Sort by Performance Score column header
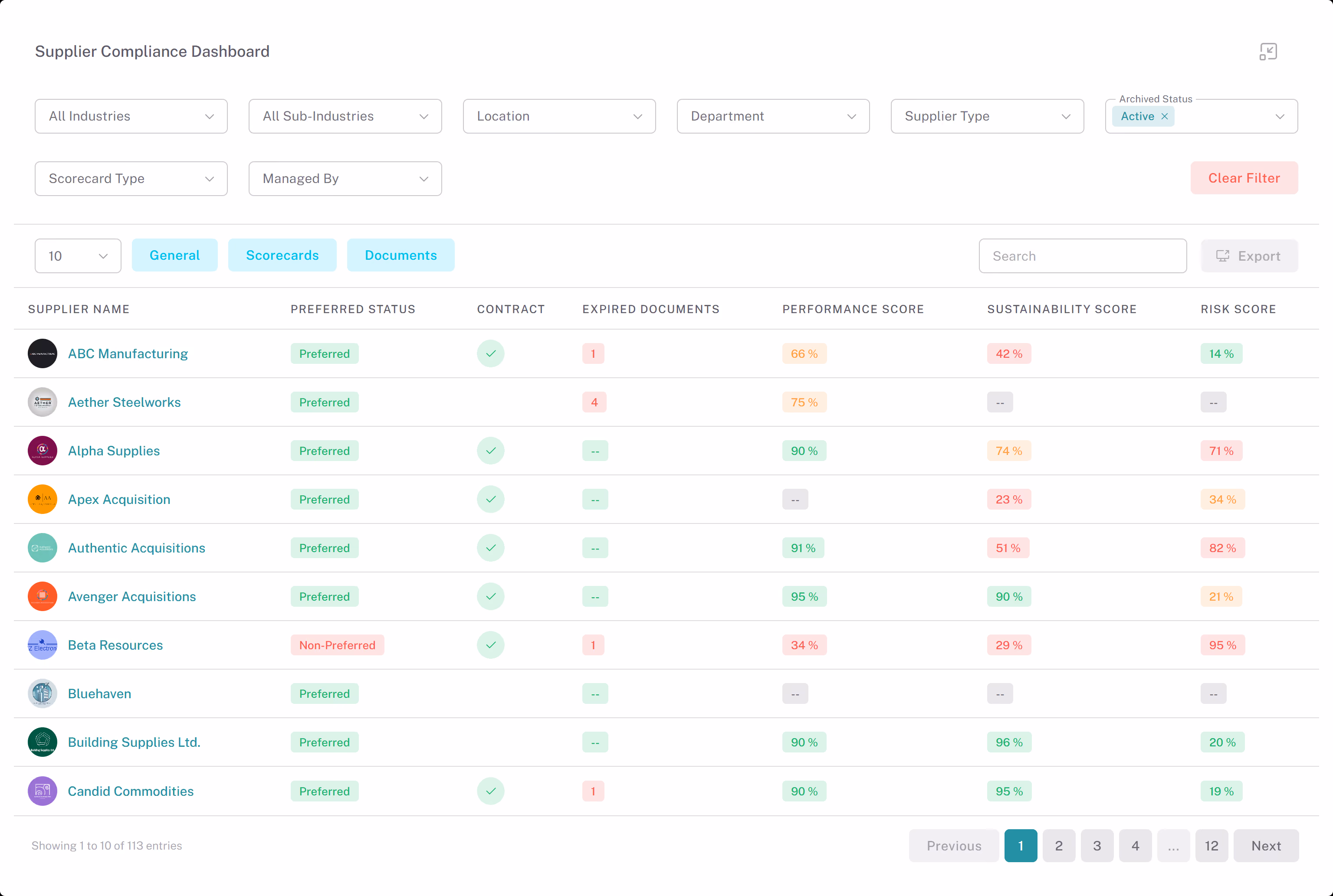This screenshot has height=896, width=1333. (853, 309)
